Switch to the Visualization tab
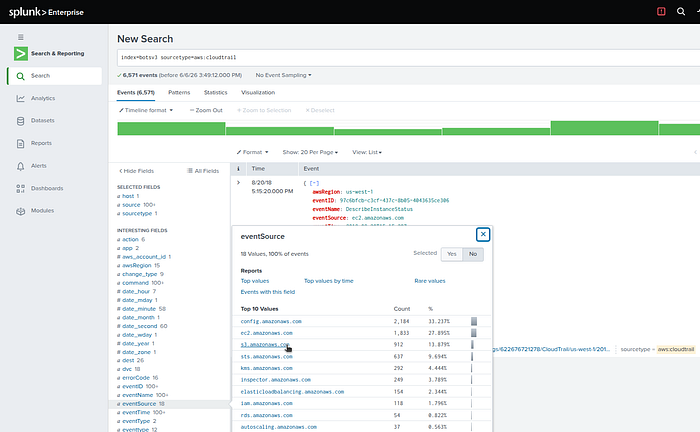Screen dimensions: 700x432 click(x=258, y=92)
